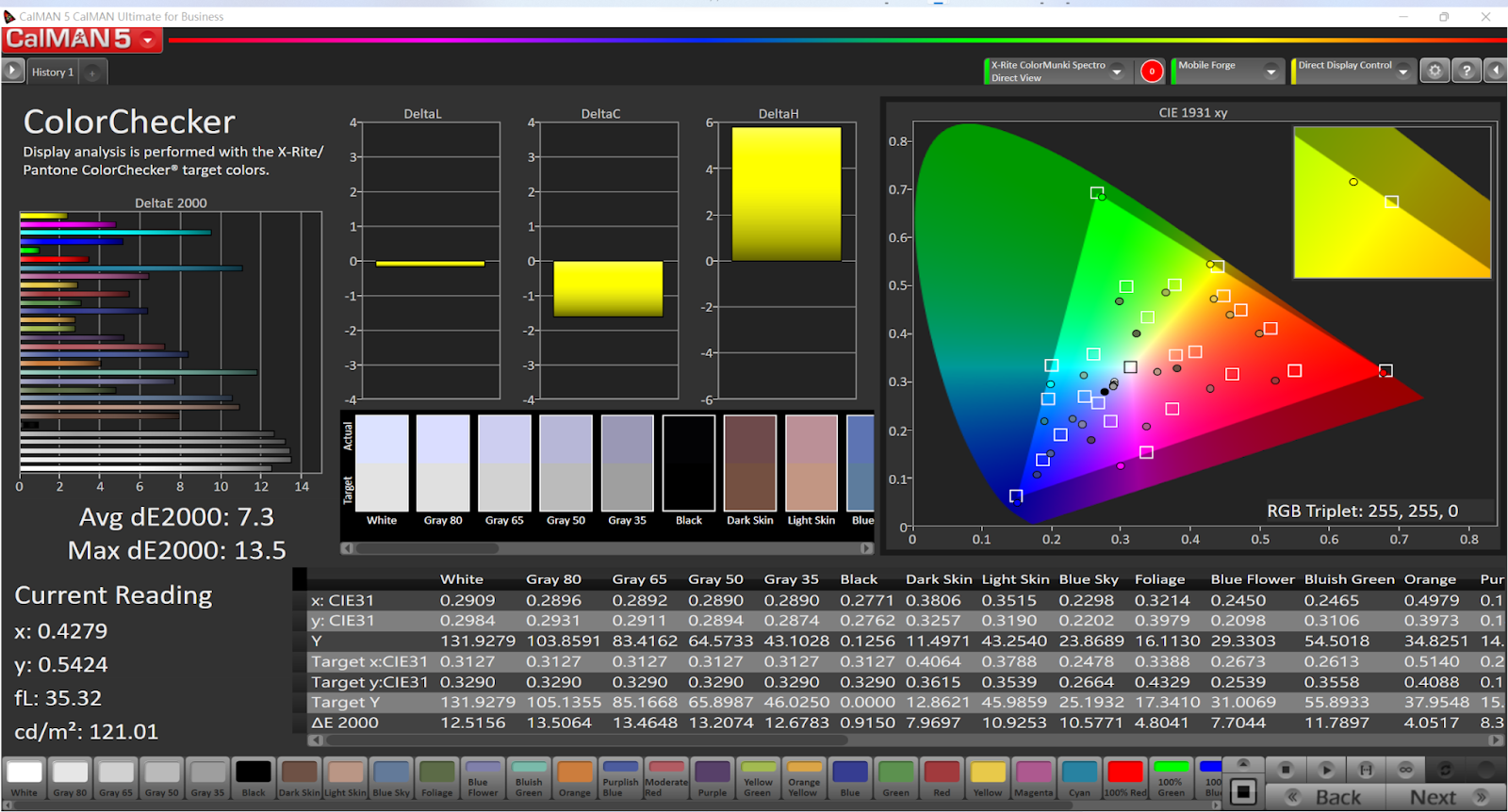
Task: Select the Orange Yellow patch button
Action: (x=804, y=778)
